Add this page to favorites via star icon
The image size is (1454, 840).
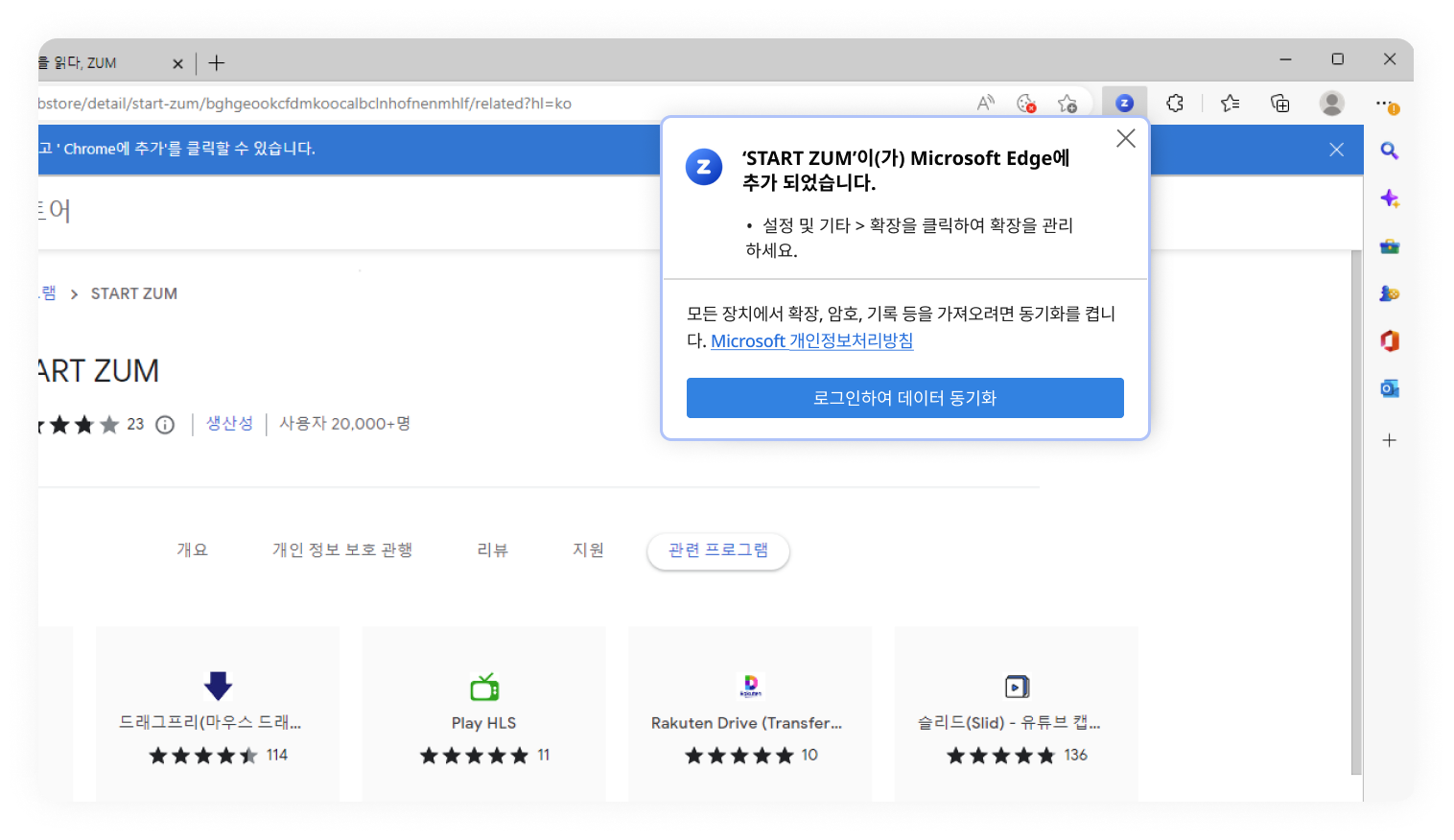1067,103
